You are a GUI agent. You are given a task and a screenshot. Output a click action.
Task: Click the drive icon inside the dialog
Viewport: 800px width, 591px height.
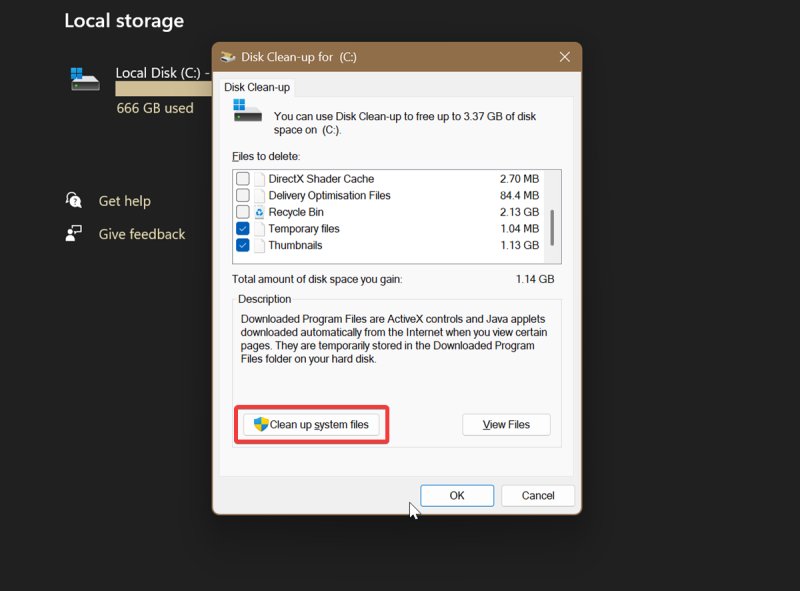coord(247,110)
